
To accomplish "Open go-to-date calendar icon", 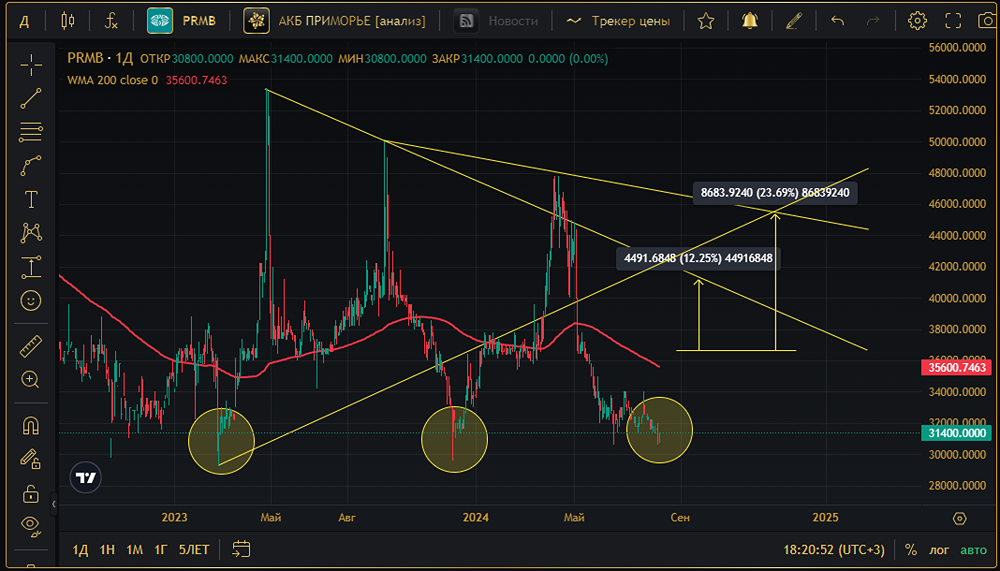I will point(241,549).
